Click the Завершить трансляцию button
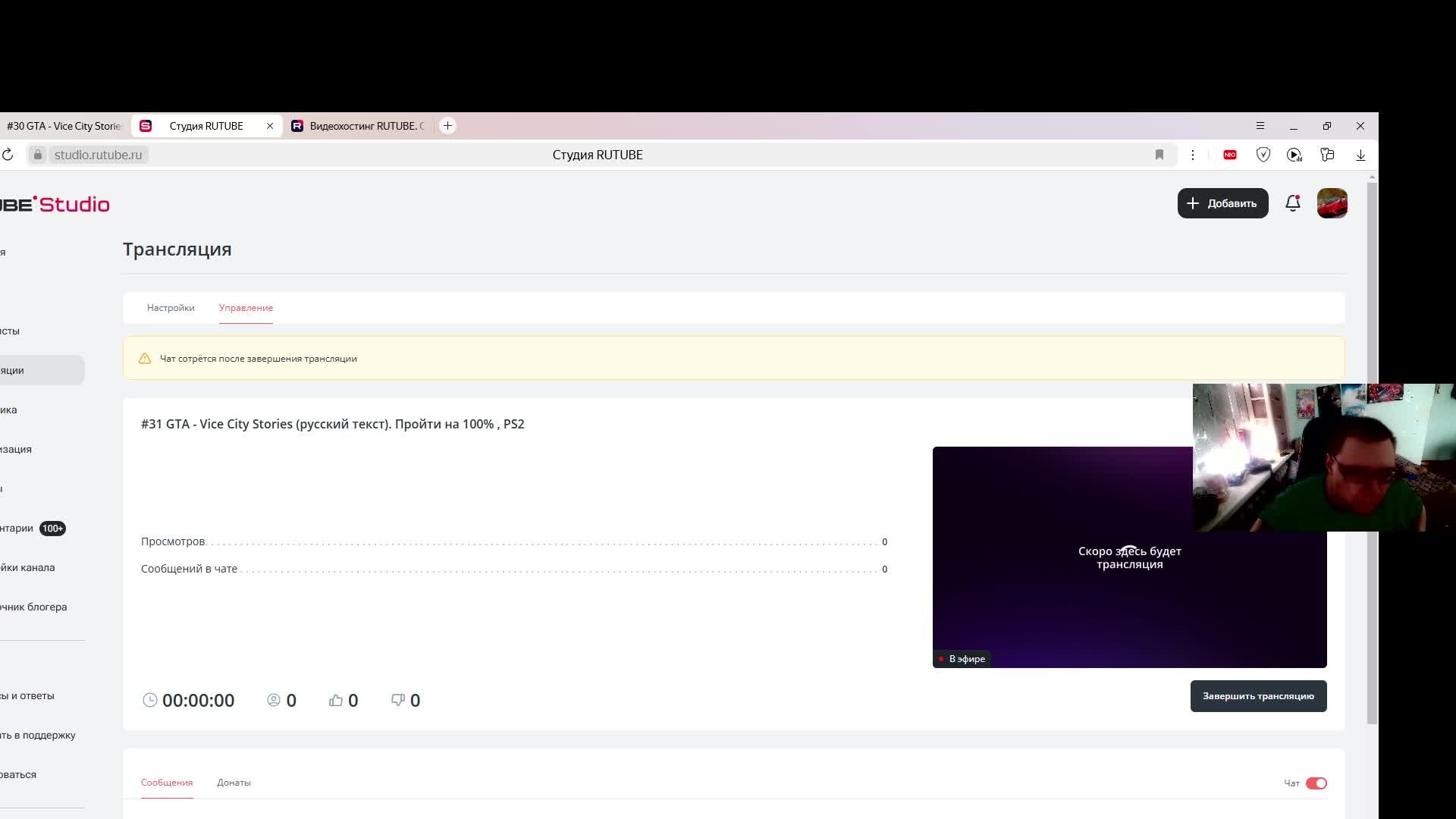Image resolution: width=1456 pixels, height=819 pixels. click(x=1258, y=696)
